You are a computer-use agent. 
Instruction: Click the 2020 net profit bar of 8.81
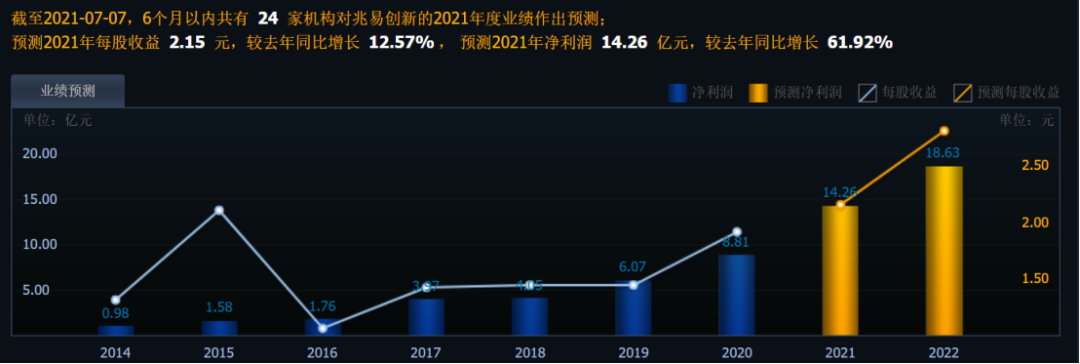coord(736,295)
